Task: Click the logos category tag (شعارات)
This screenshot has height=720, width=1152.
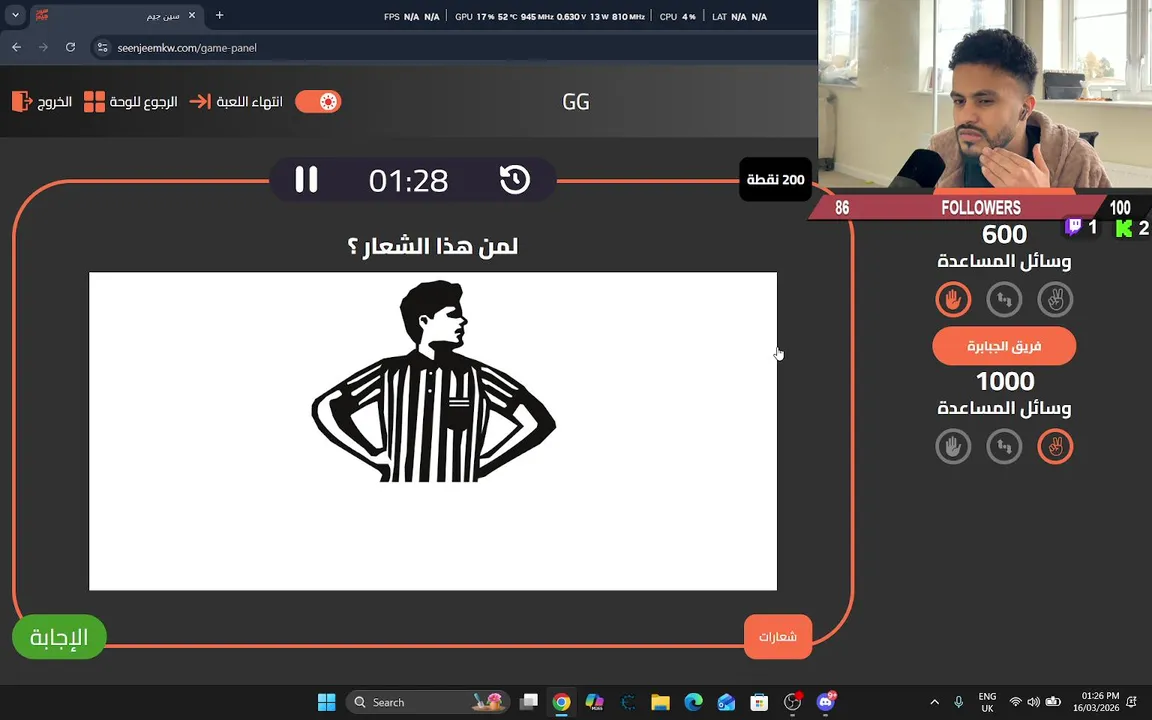Action: [x=778, y=636]
